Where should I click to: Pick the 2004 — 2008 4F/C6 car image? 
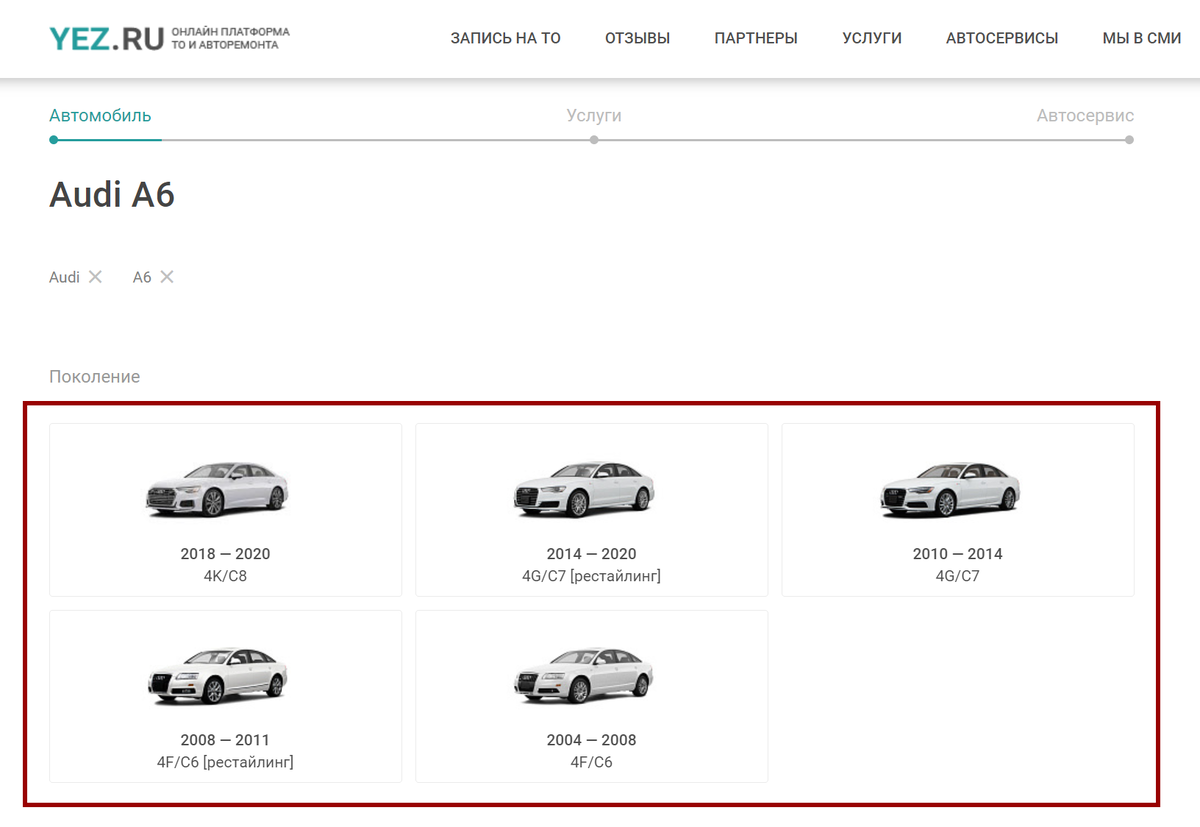point(584,675)
